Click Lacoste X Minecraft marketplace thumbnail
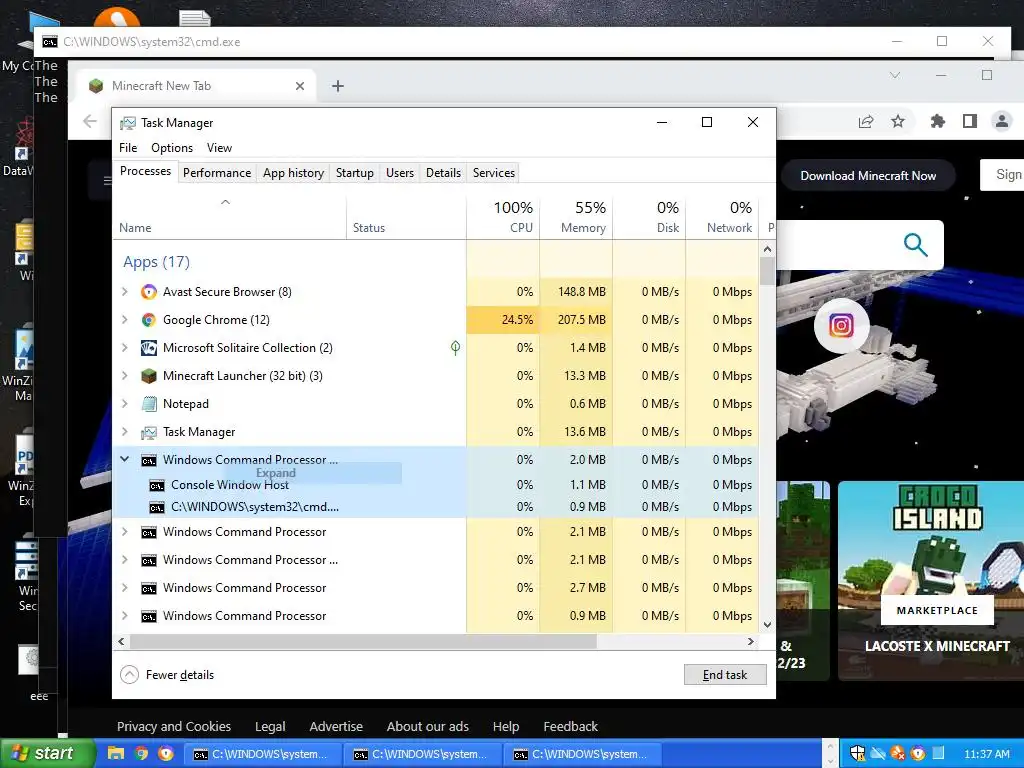1024x768 pixels. [x=931, y=580]
